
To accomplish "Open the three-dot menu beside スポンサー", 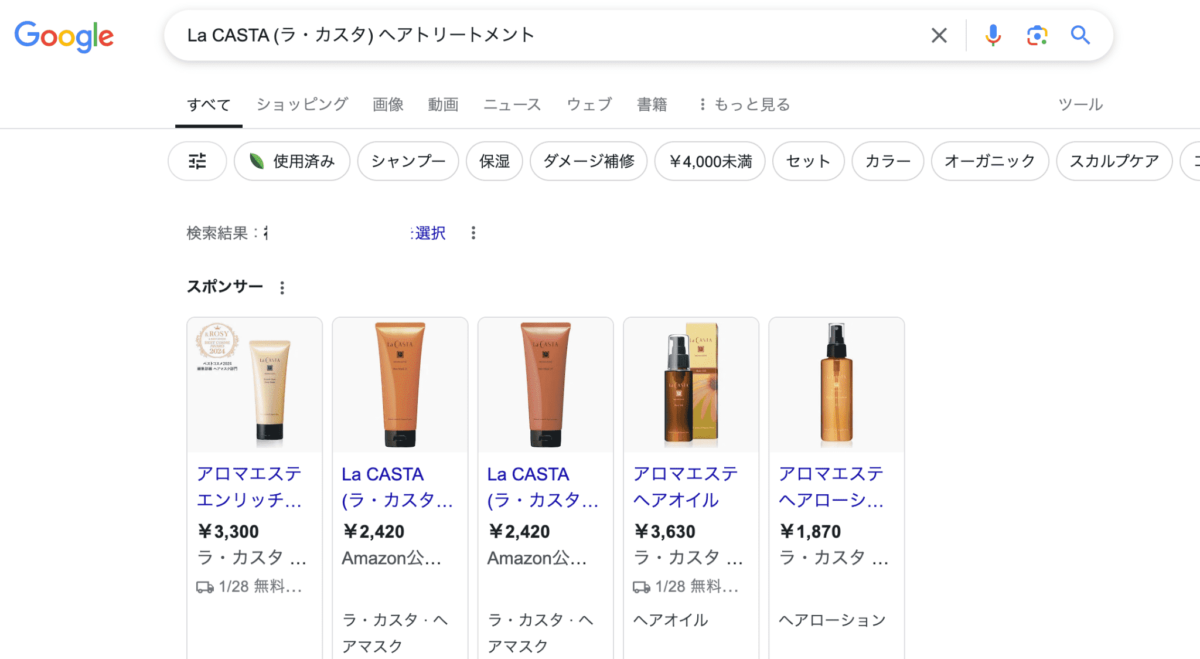I will [282, 288].
